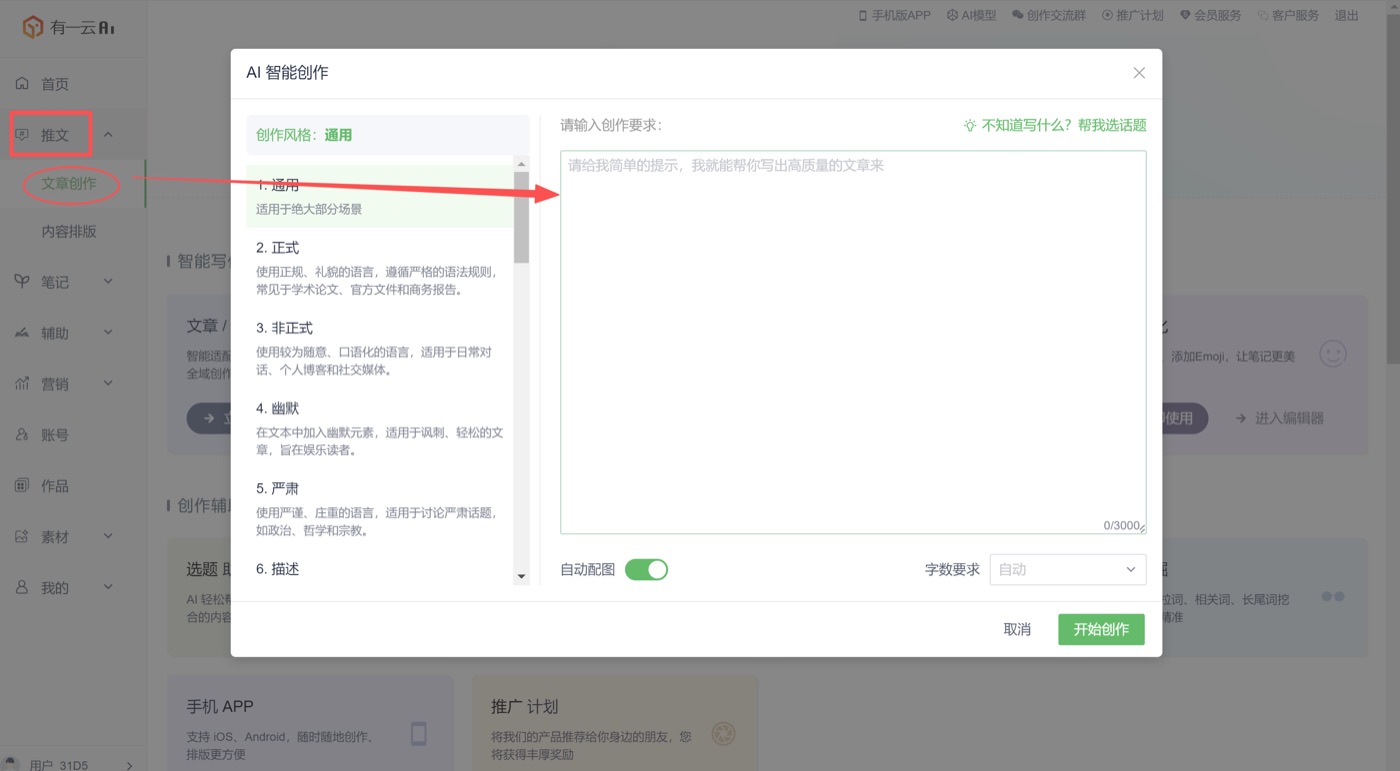Viewport: 1400px width, 771px height.
Task: Click the 取消 button
Action: 1017,629
